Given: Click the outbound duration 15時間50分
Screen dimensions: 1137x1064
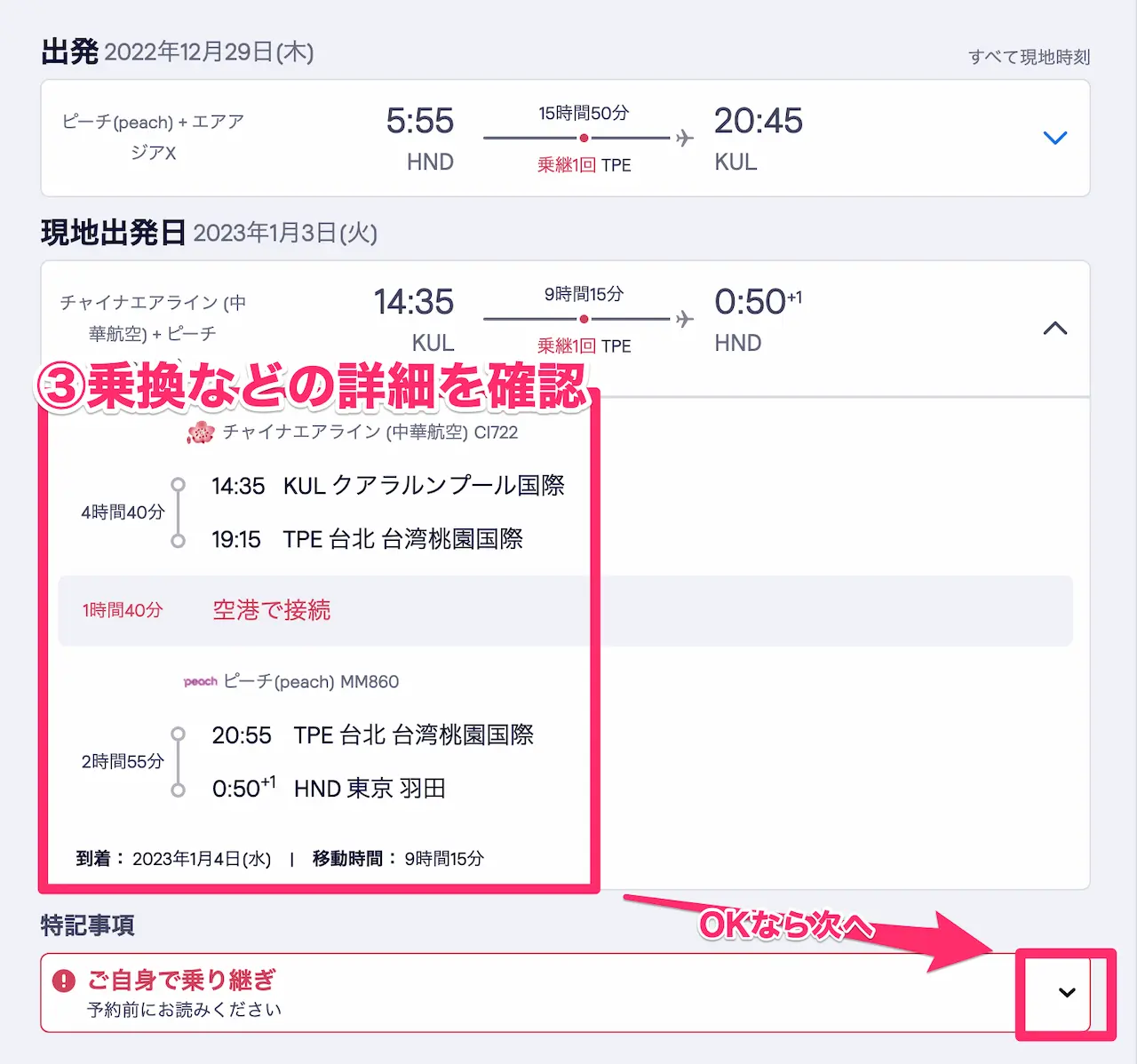Looking at the screenshot, I should (584, 113).
